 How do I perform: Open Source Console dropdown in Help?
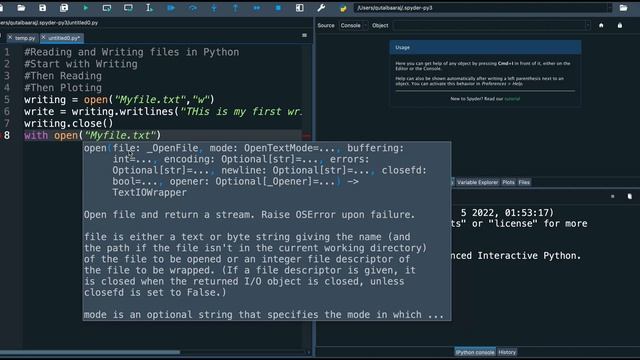point(353,25)
